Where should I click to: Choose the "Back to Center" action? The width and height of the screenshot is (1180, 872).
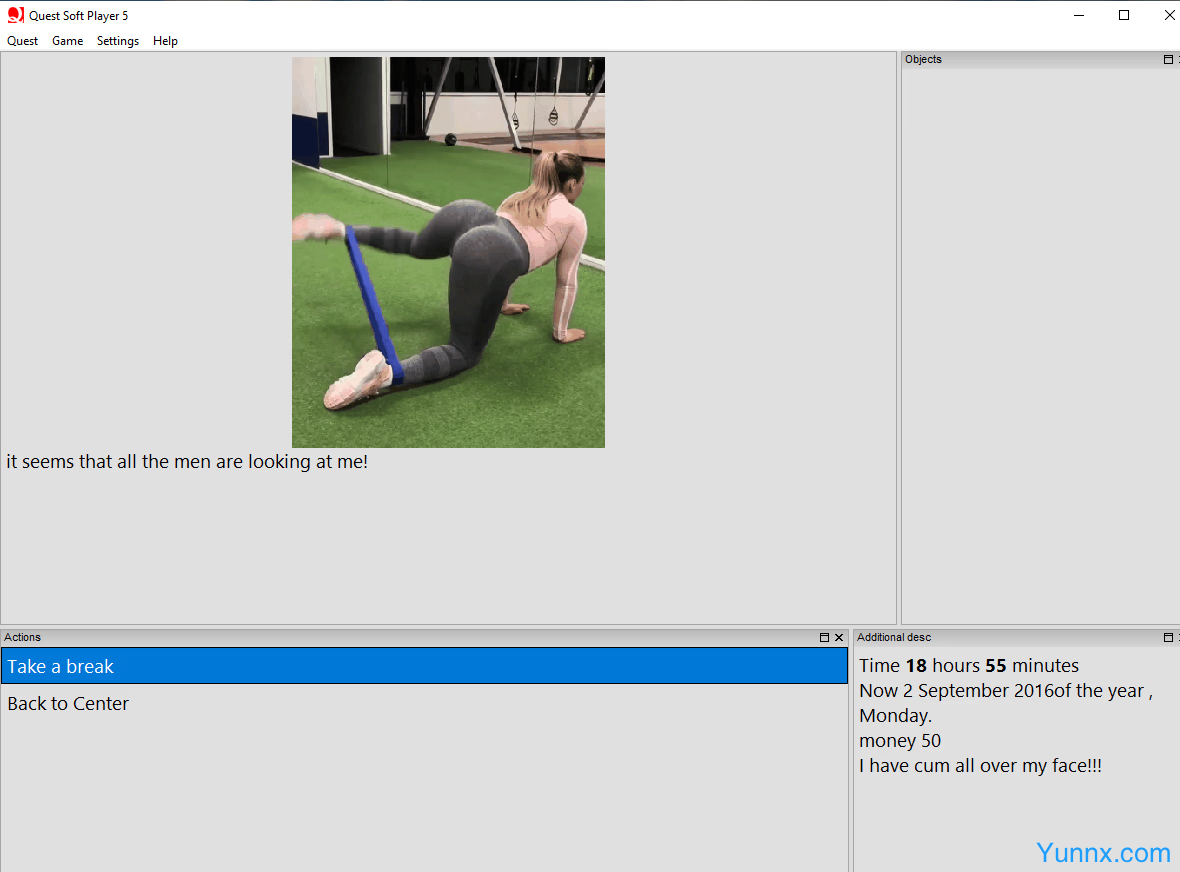68,704
